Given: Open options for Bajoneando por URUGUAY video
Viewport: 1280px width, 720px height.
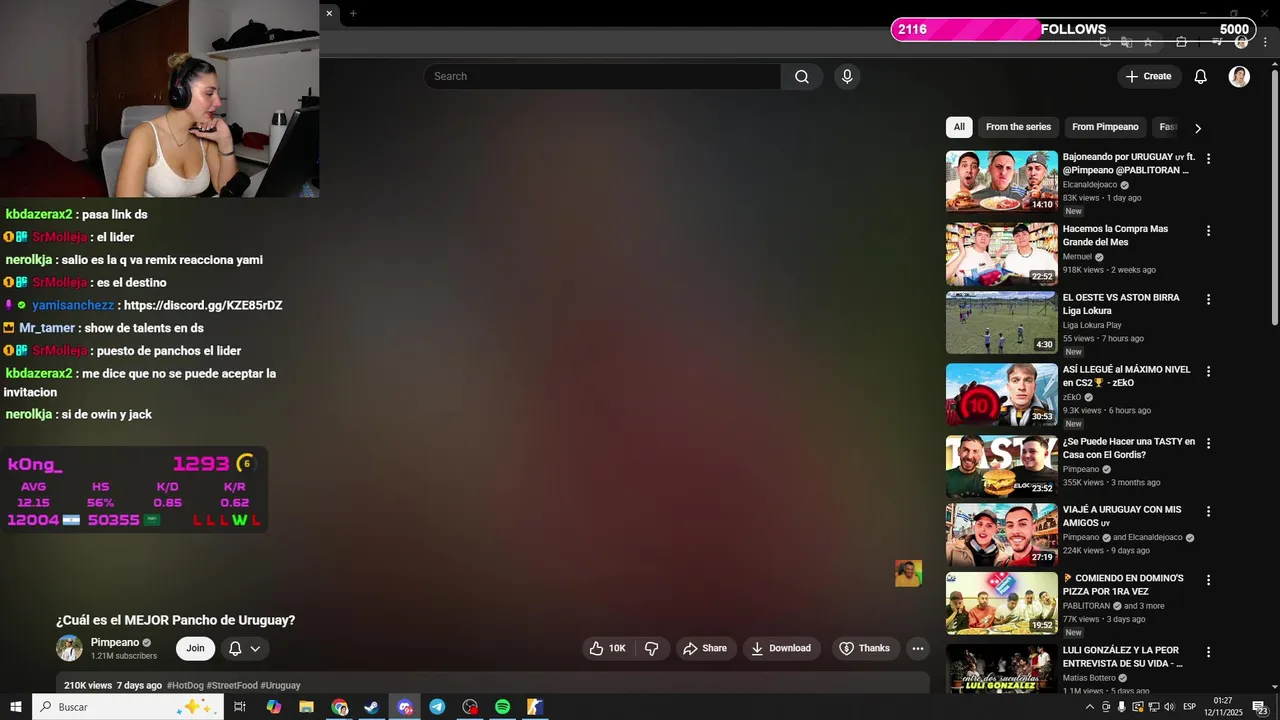Looking at the screenshot, I should point(1208,159).
